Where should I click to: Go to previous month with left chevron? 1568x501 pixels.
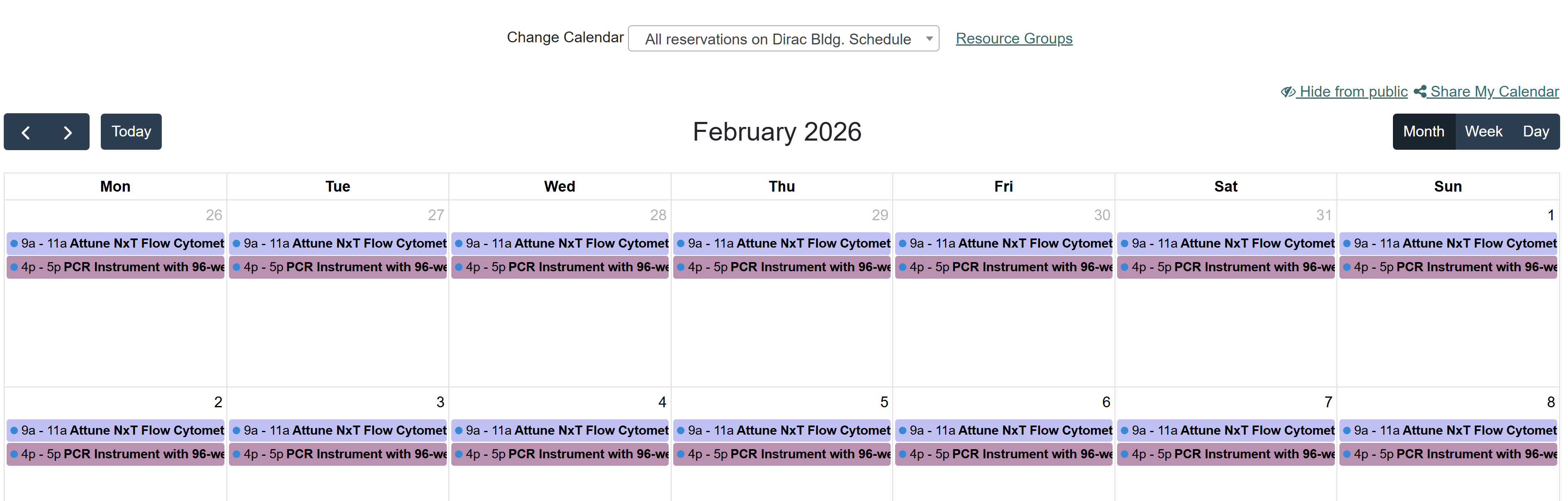click(x=26, y=132)
